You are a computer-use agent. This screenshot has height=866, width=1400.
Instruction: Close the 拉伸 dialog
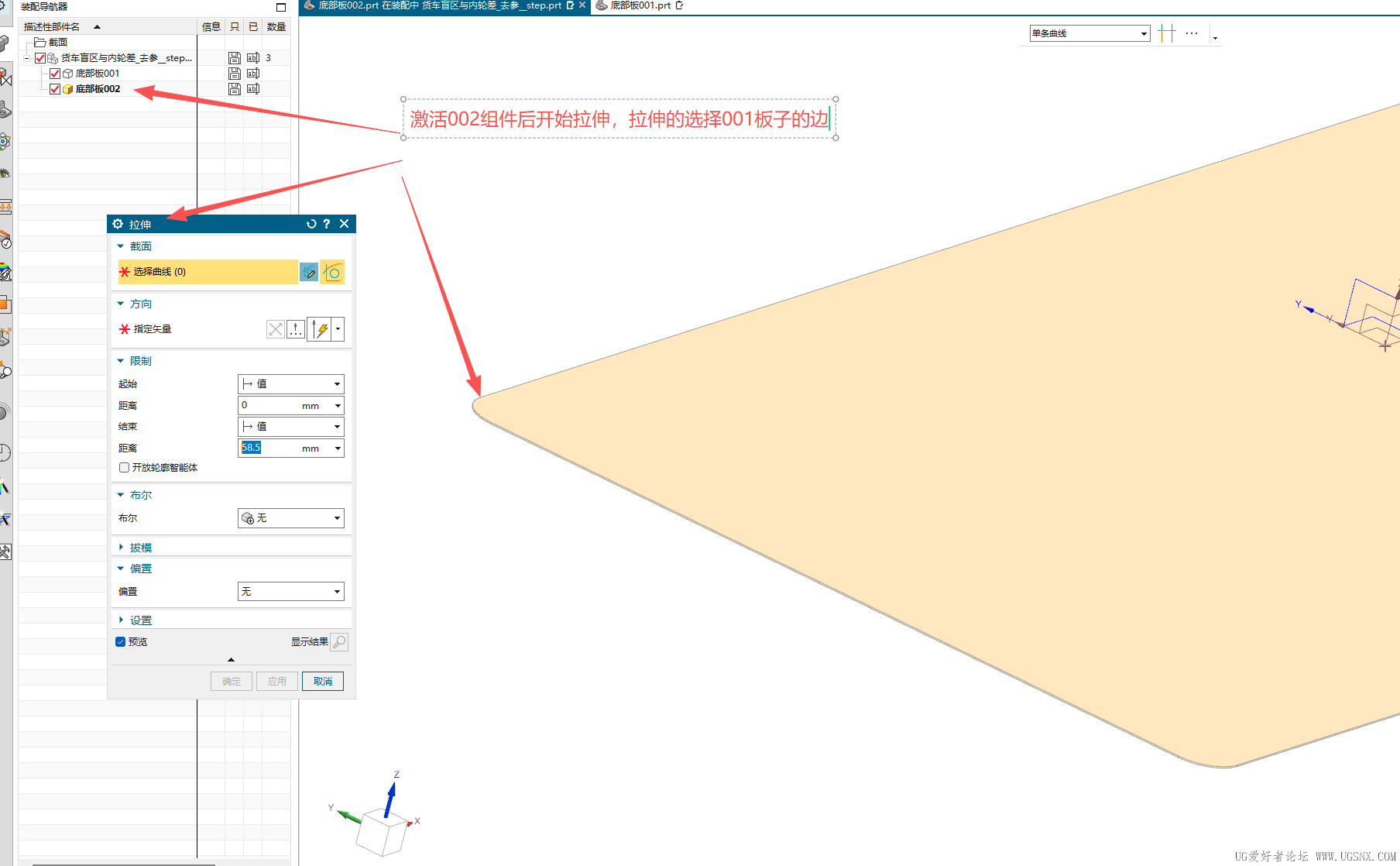point(345,224)
